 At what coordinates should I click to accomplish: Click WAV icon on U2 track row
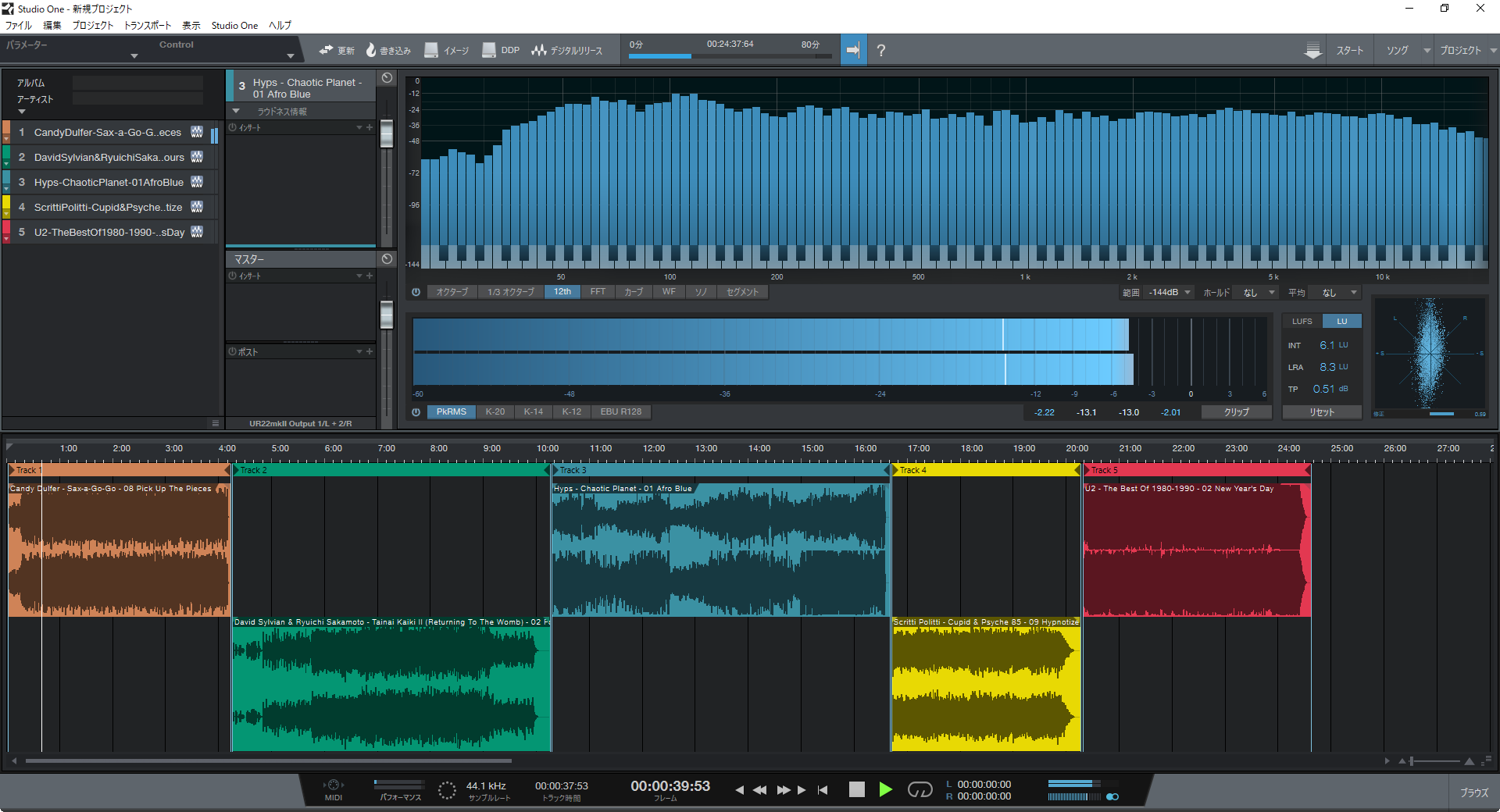[197, 232]
